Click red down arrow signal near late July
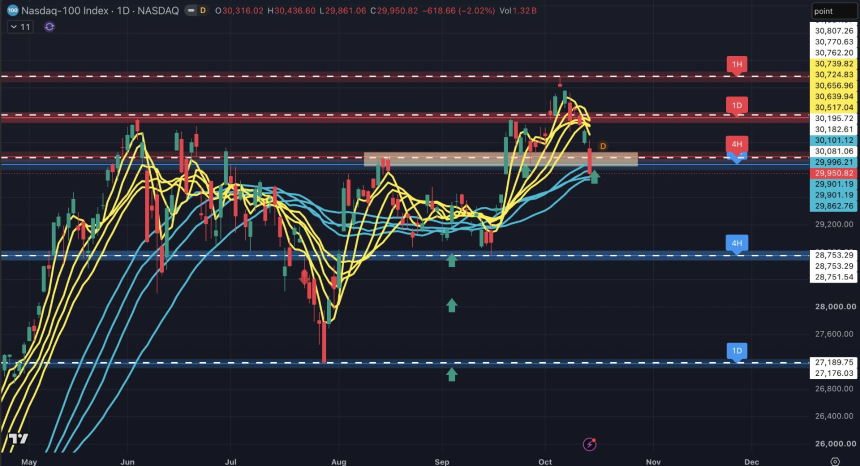 [304, 277]
